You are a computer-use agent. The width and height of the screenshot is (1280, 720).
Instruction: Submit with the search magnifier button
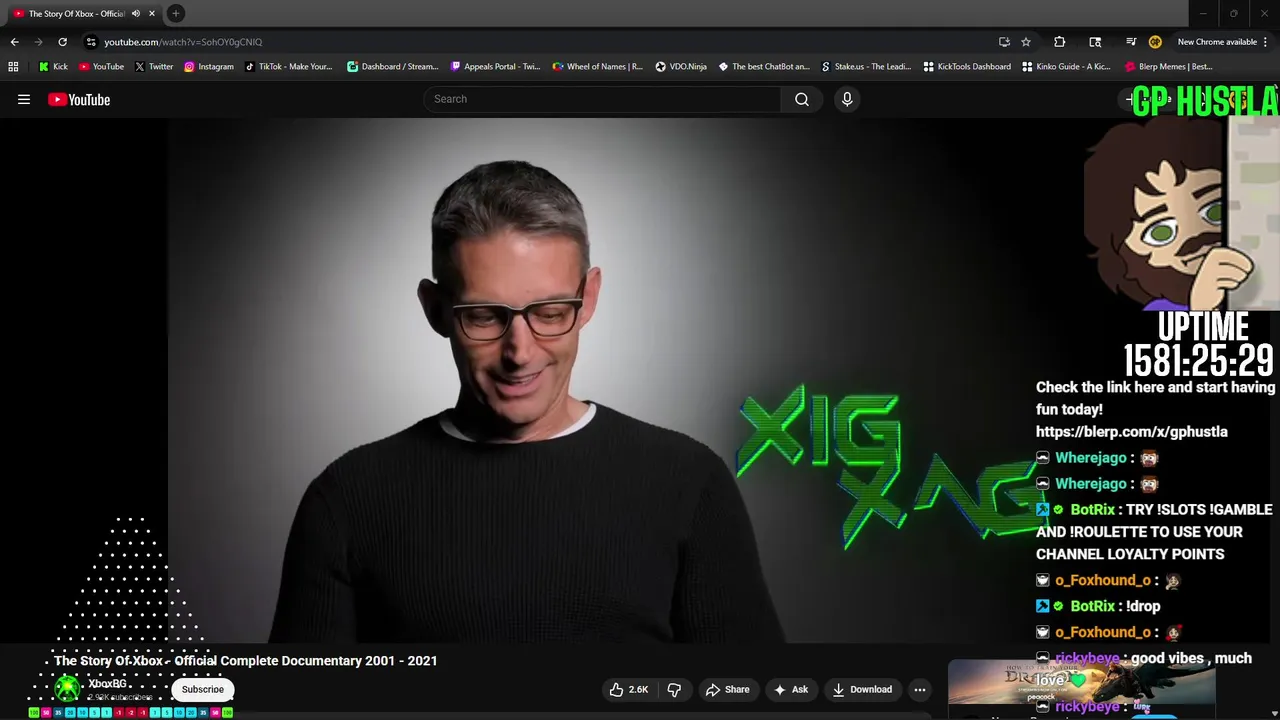click(x=802, y=99)
